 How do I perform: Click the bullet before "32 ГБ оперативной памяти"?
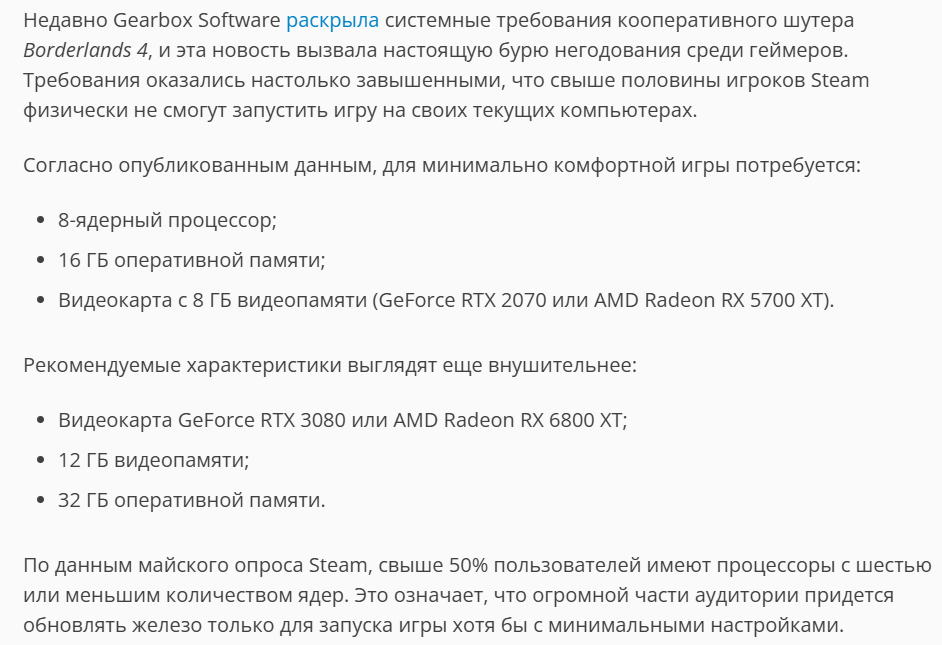click(41, 500)
